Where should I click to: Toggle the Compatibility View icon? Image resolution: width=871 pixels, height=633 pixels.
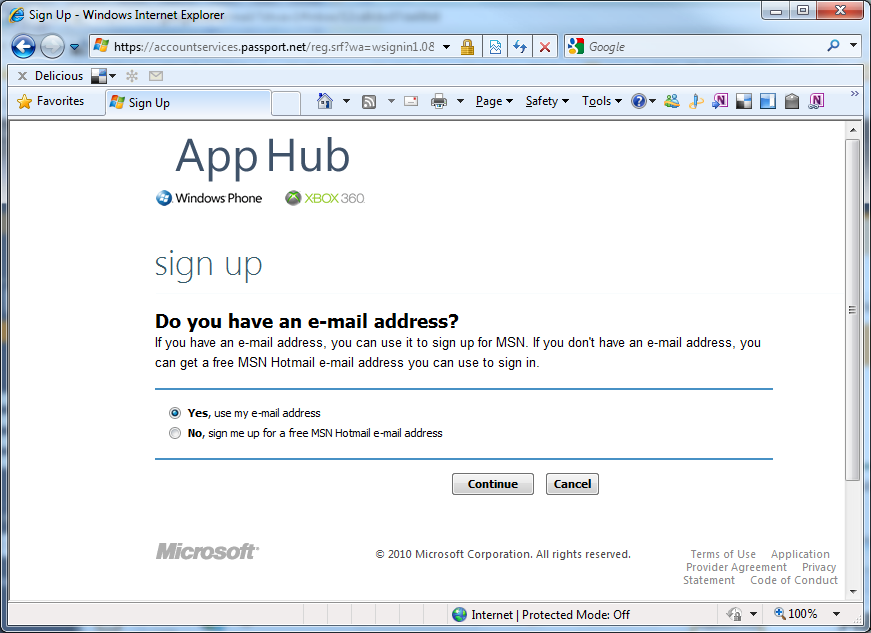click(x=495, y=47)
